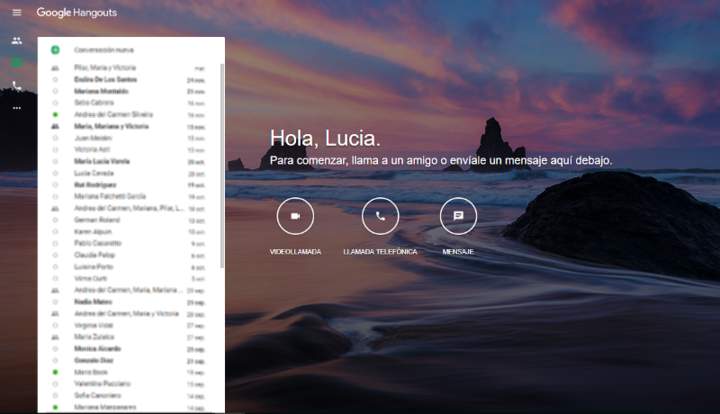
Task: Open conversation with German Roland
Action: click(96, 220)
